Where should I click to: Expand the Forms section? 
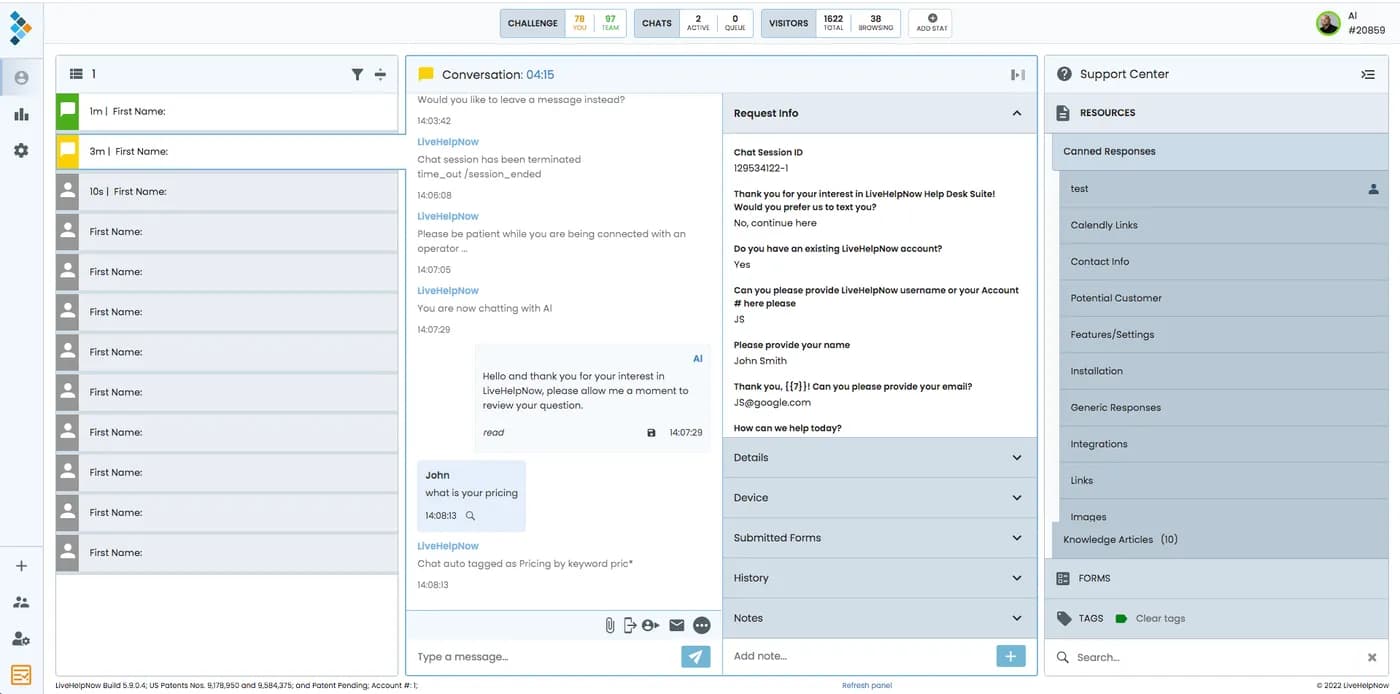[1217, 578]
